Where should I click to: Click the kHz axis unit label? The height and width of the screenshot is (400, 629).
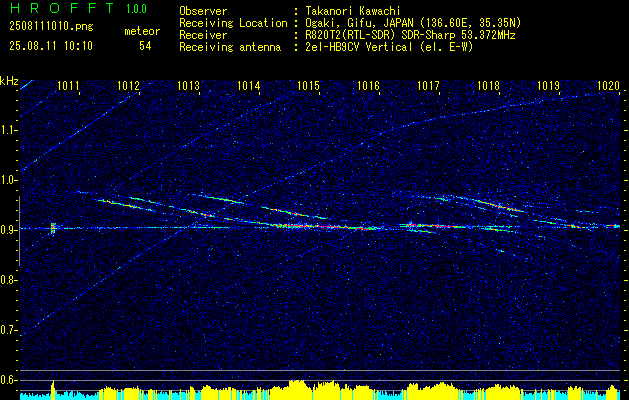(x=9, y=81)
